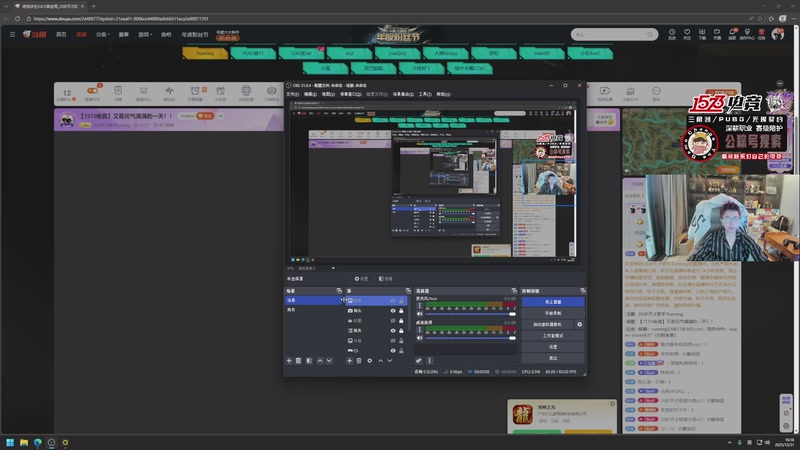Open OBS 编辑 Edit menu

pos(310,94)
